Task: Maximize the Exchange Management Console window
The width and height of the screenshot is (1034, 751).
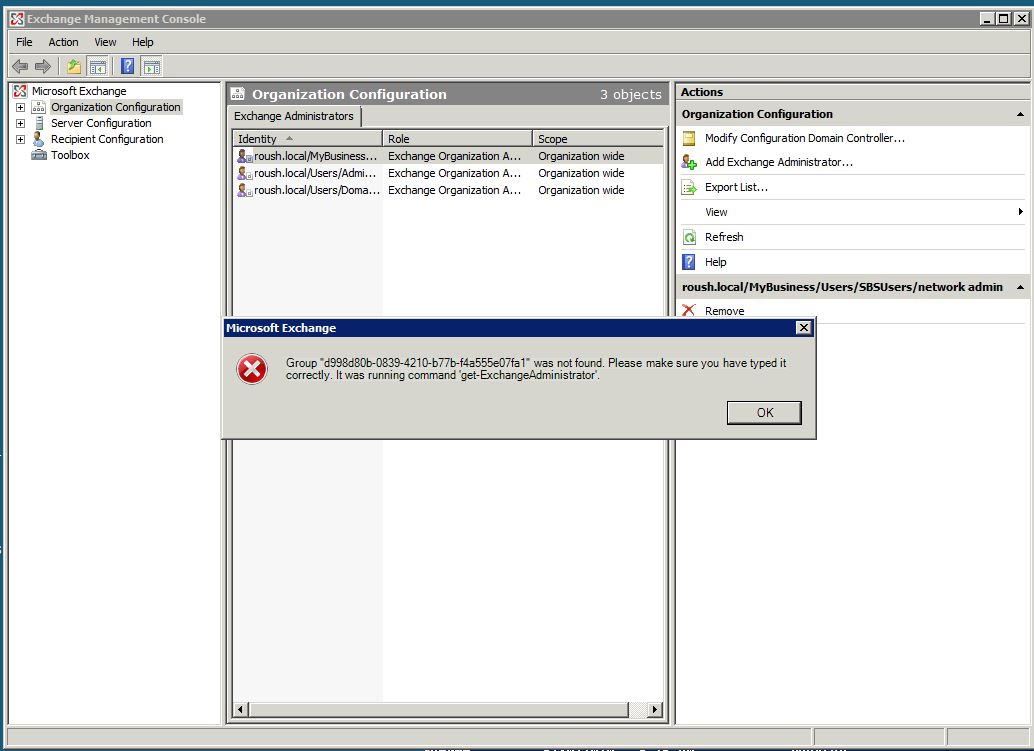Action: point(1003,19)
